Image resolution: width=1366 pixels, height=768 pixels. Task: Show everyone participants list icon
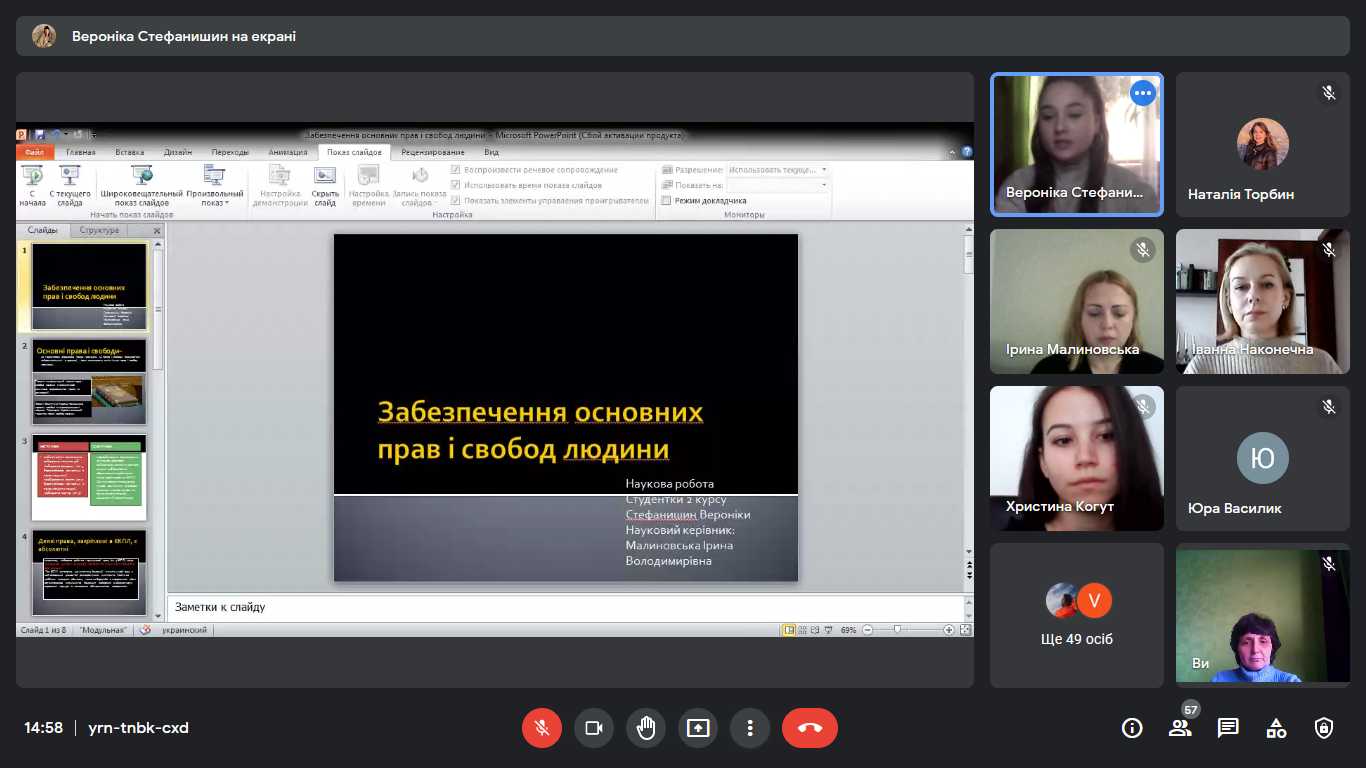[x=1180, y=728]
